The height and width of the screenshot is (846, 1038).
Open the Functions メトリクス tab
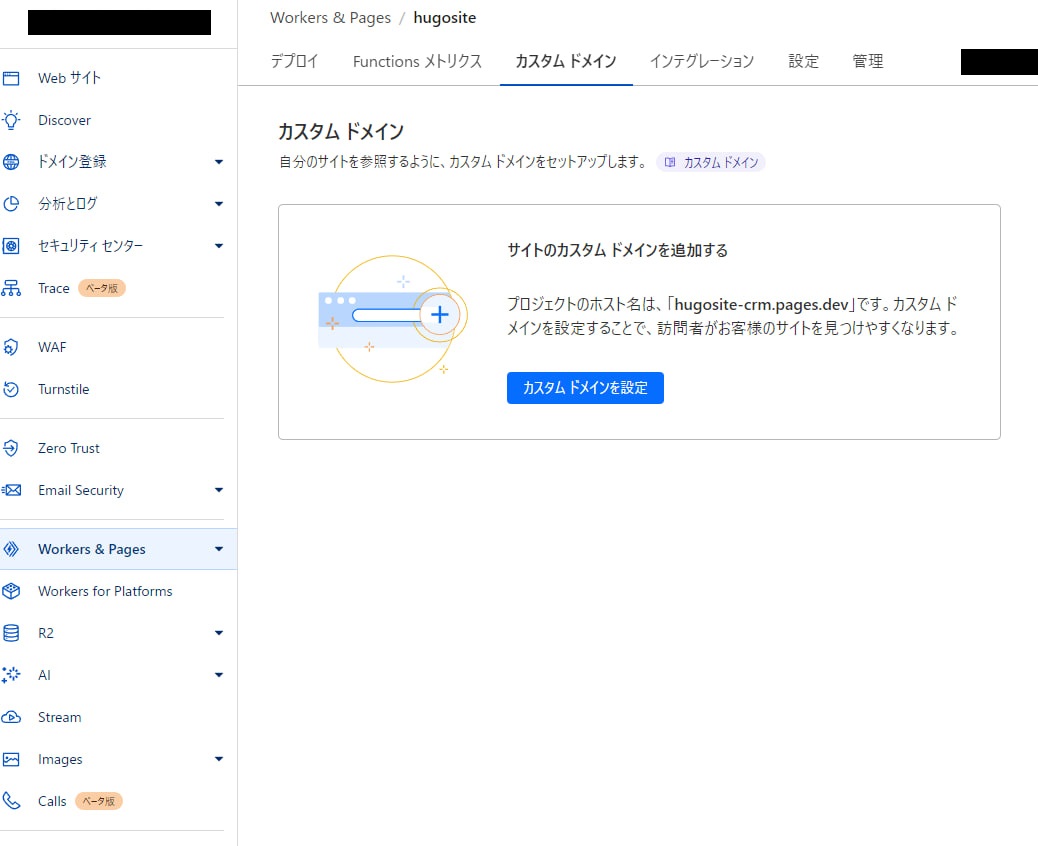click(417, 61)
